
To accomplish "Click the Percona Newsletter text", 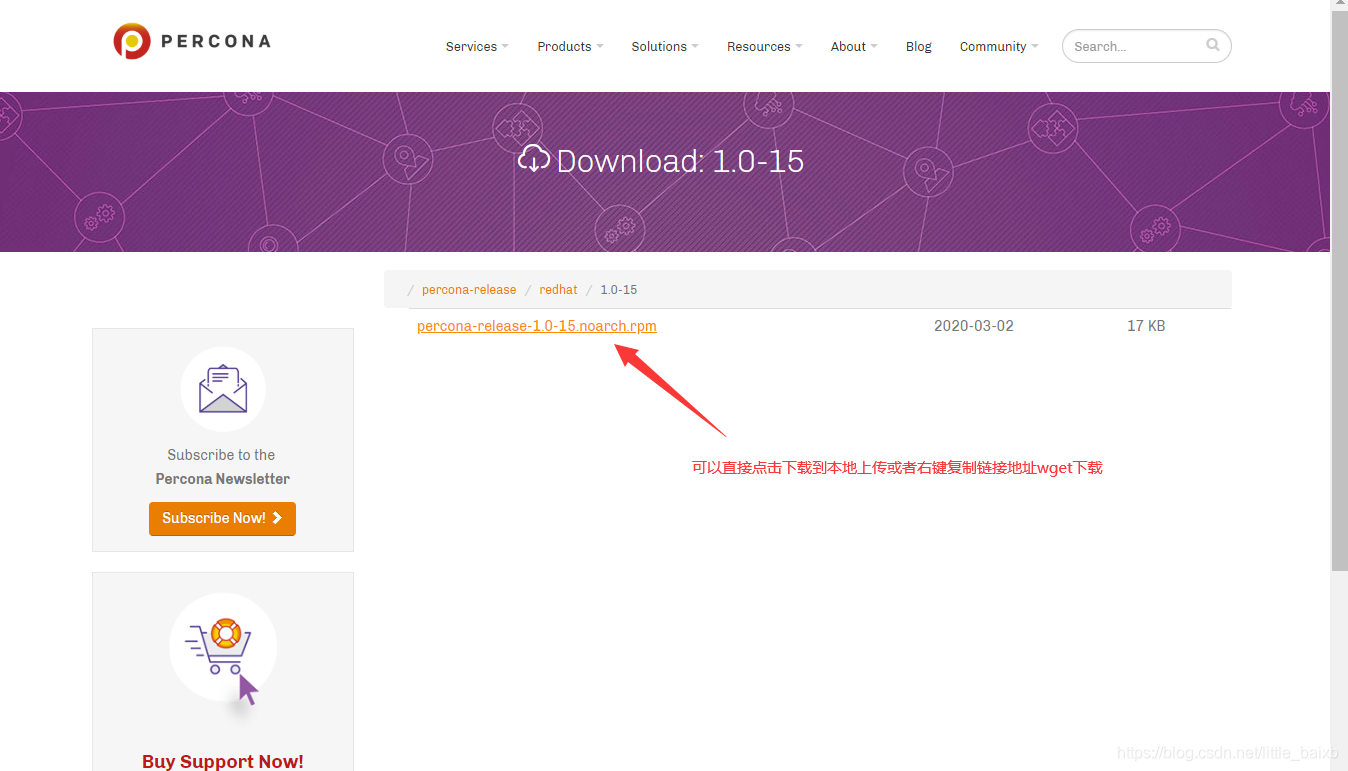I will coord(223,479).
